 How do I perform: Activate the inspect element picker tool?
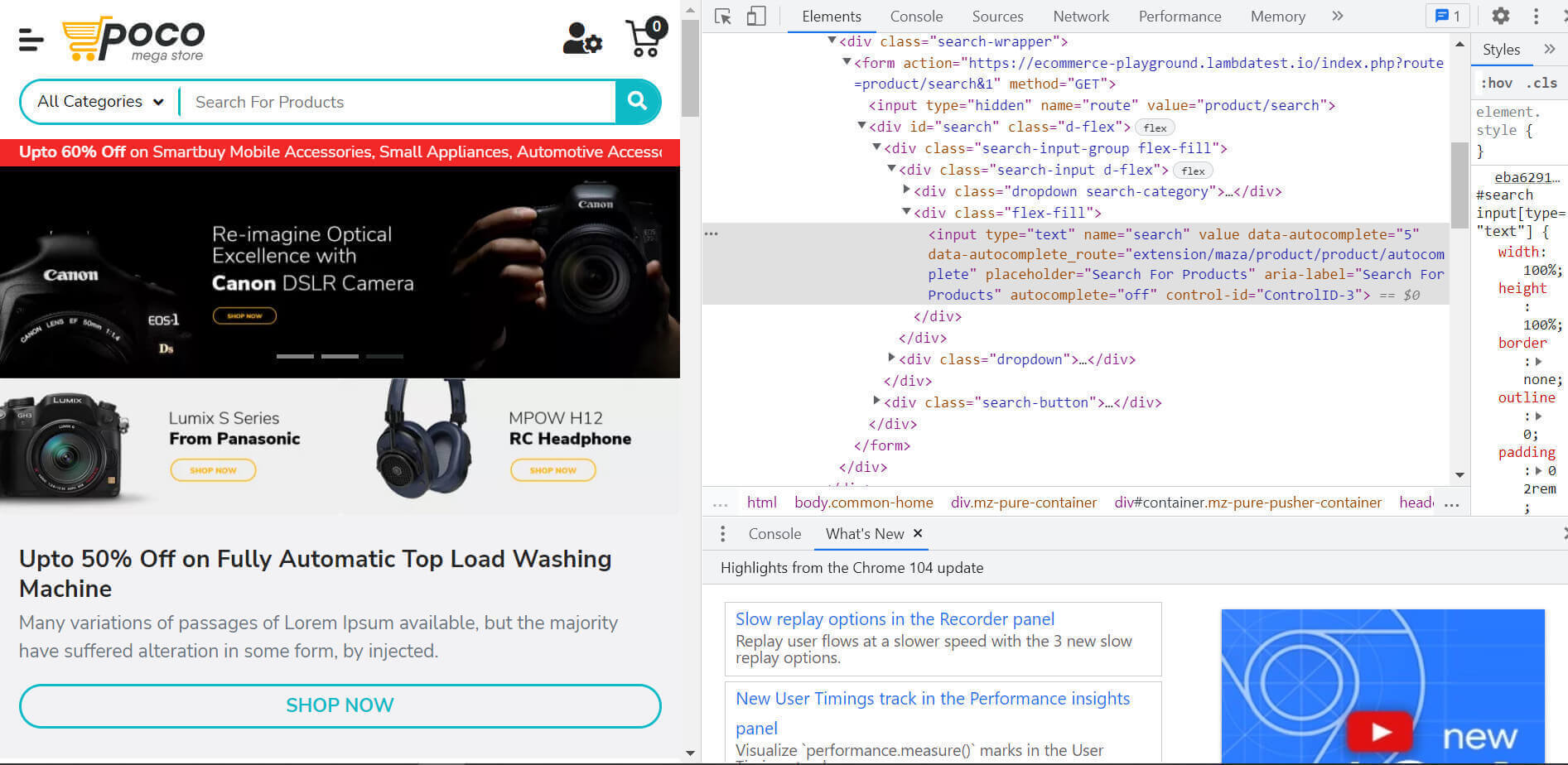coord(723,17)
